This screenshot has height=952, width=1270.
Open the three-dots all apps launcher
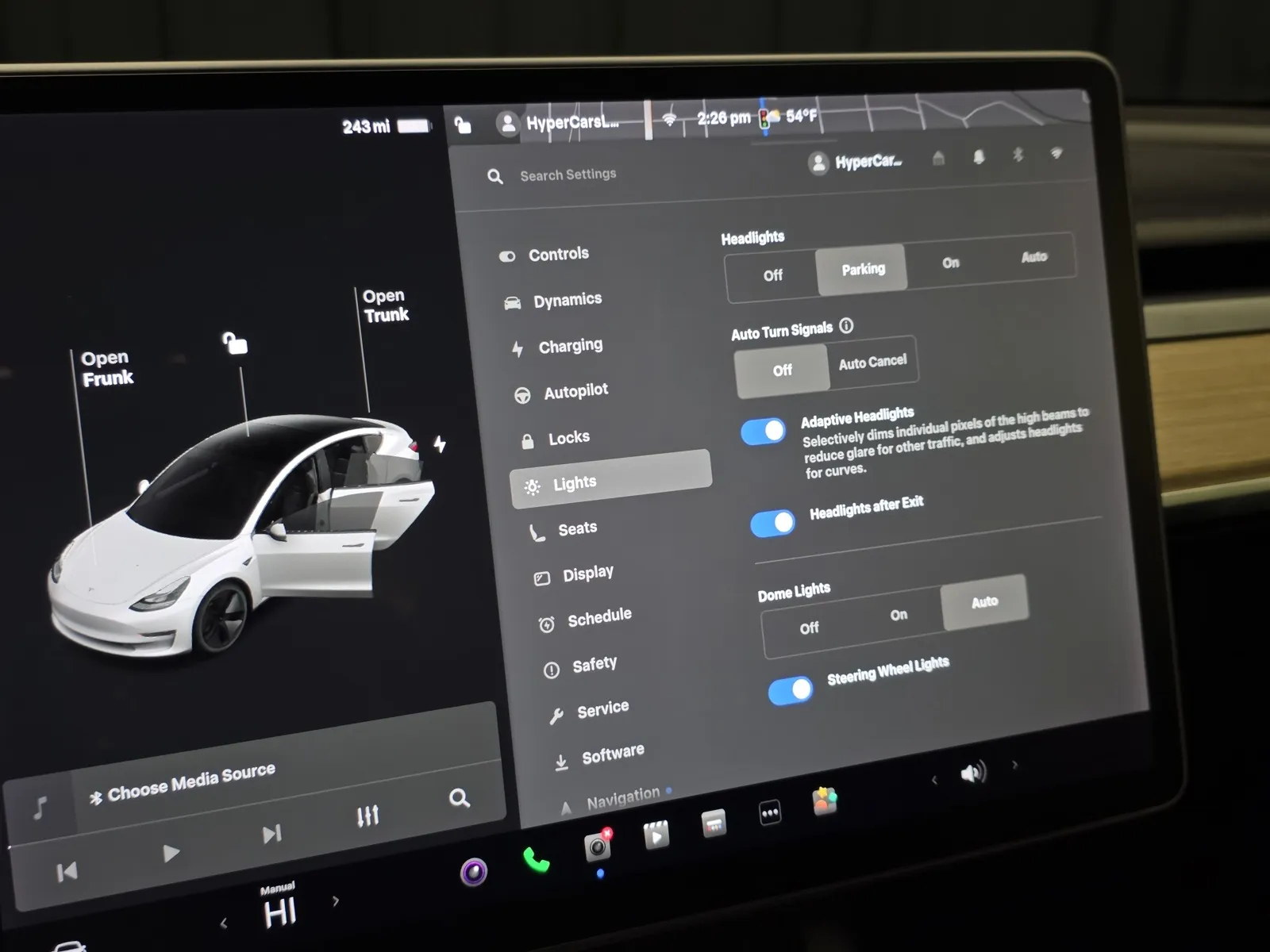pyautogui.click(x=770, y=813)
